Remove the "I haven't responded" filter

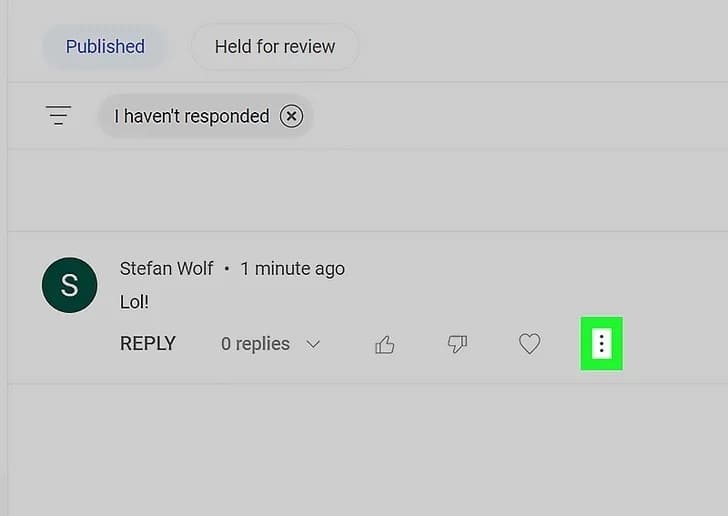click(x=291, y=116)
